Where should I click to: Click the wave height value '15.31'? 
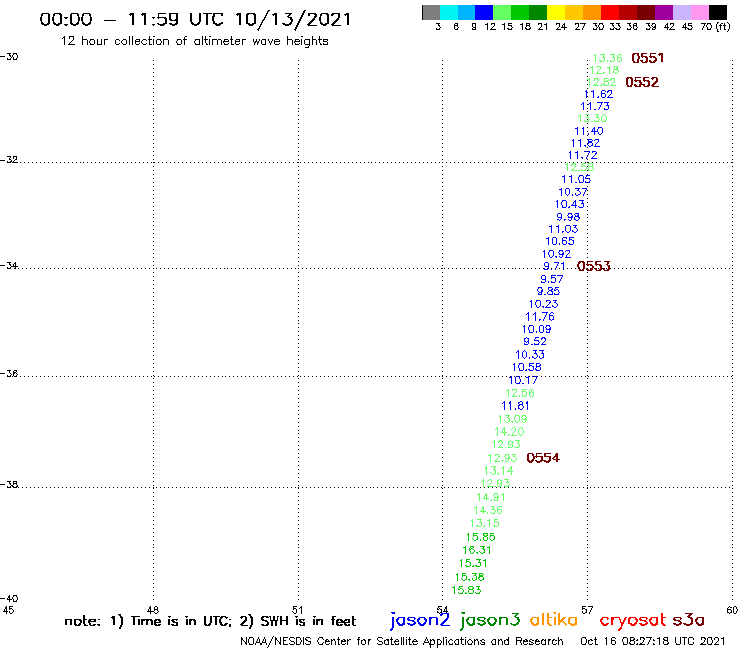point(473,564)
